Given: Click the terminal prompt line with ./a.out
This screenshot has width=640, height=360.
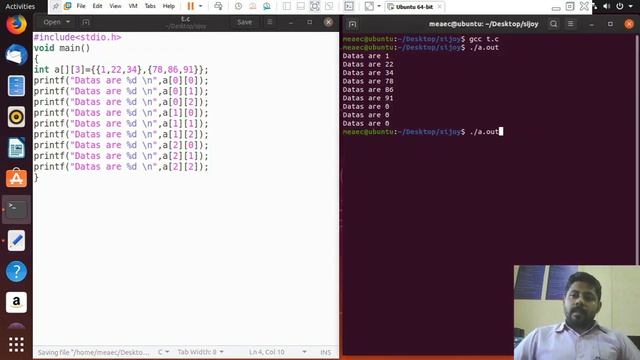Looking at the screenshot, I should coord(422,131).
